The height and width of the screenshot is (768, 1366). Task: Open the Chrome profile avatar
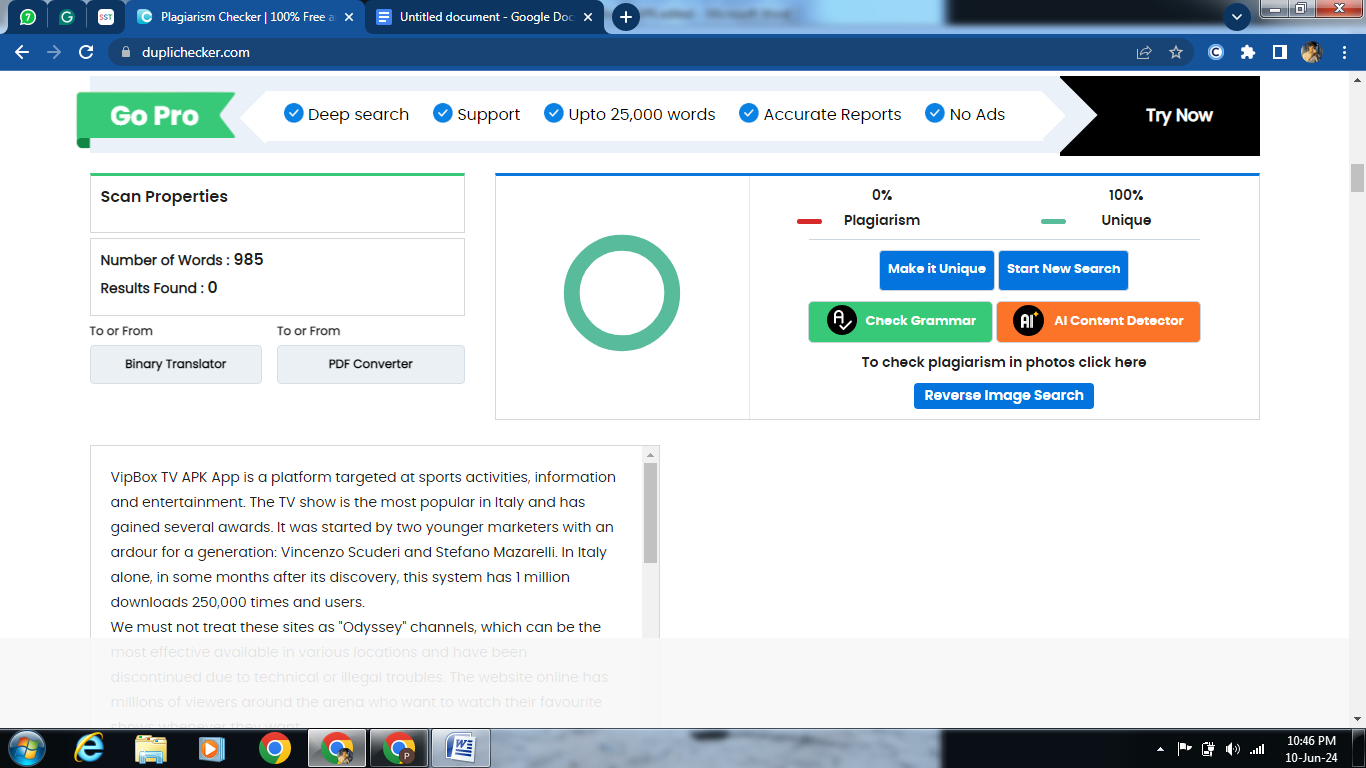tap(1311, 52)
